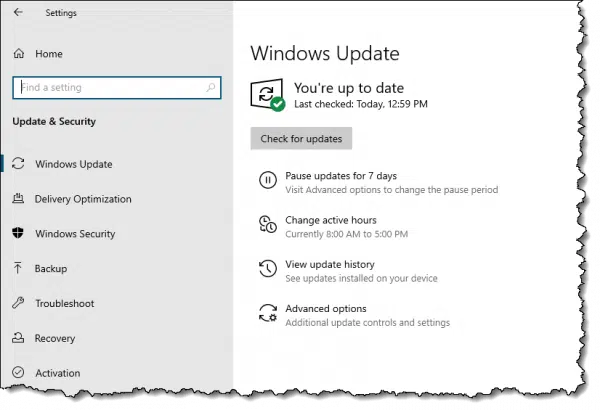Open View update history
This screenshot has width=600, height=410.
330,265
